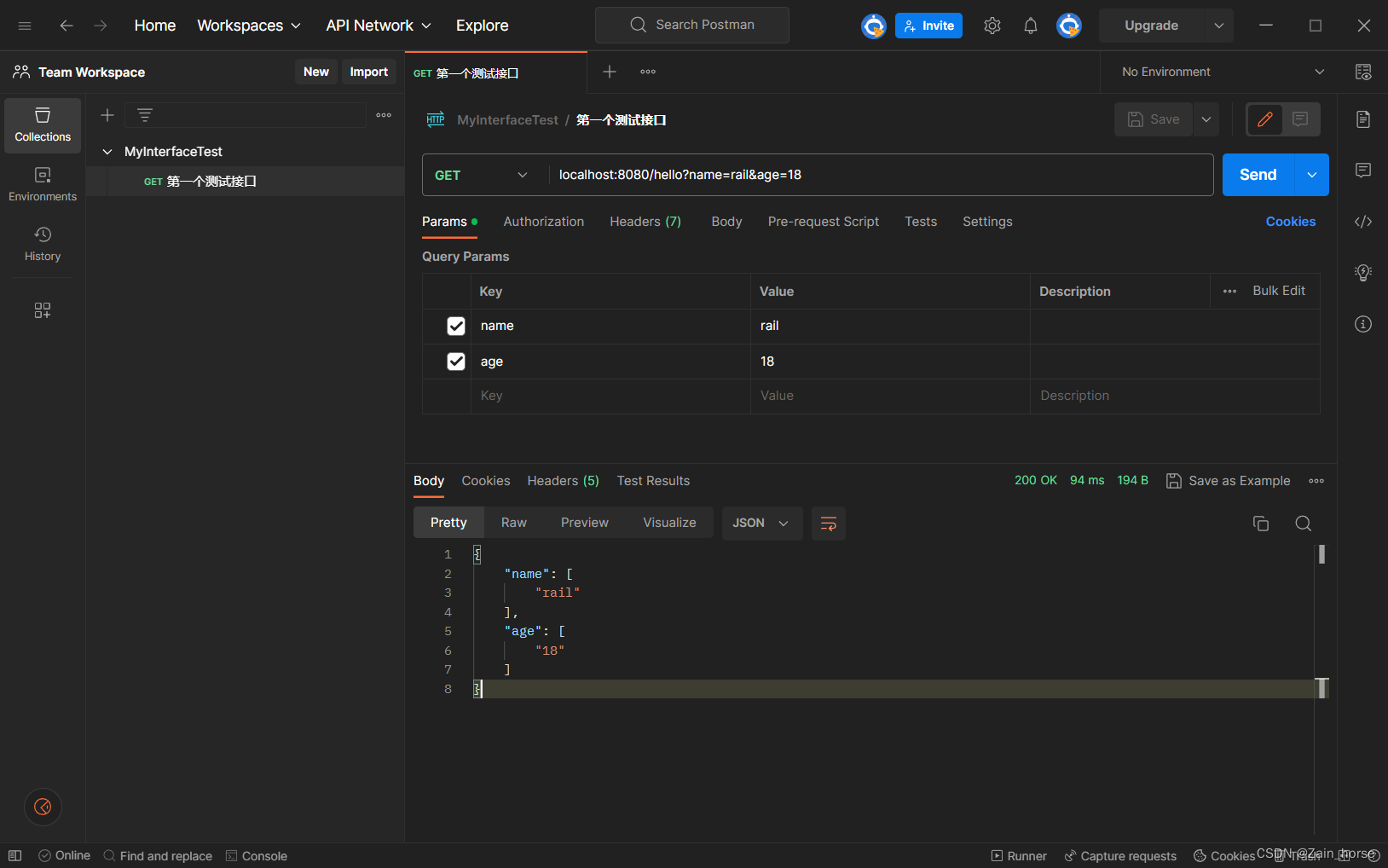Collapse the MyInterfaceTest collection
This screenshot has height=868, width=1388.
point(107,152)
